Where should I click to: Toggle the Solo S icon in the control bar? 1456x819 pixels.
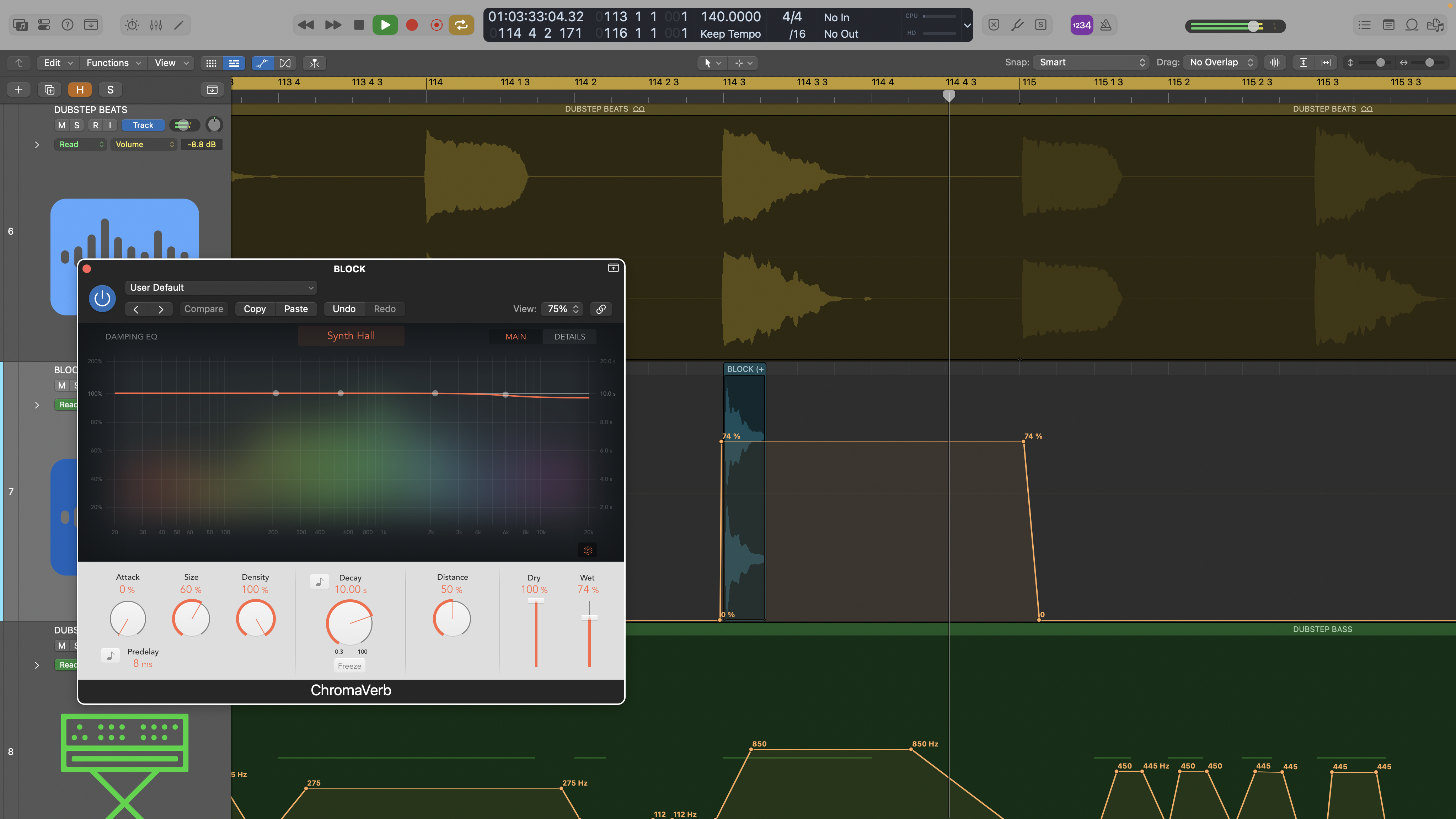(1040, 25)
